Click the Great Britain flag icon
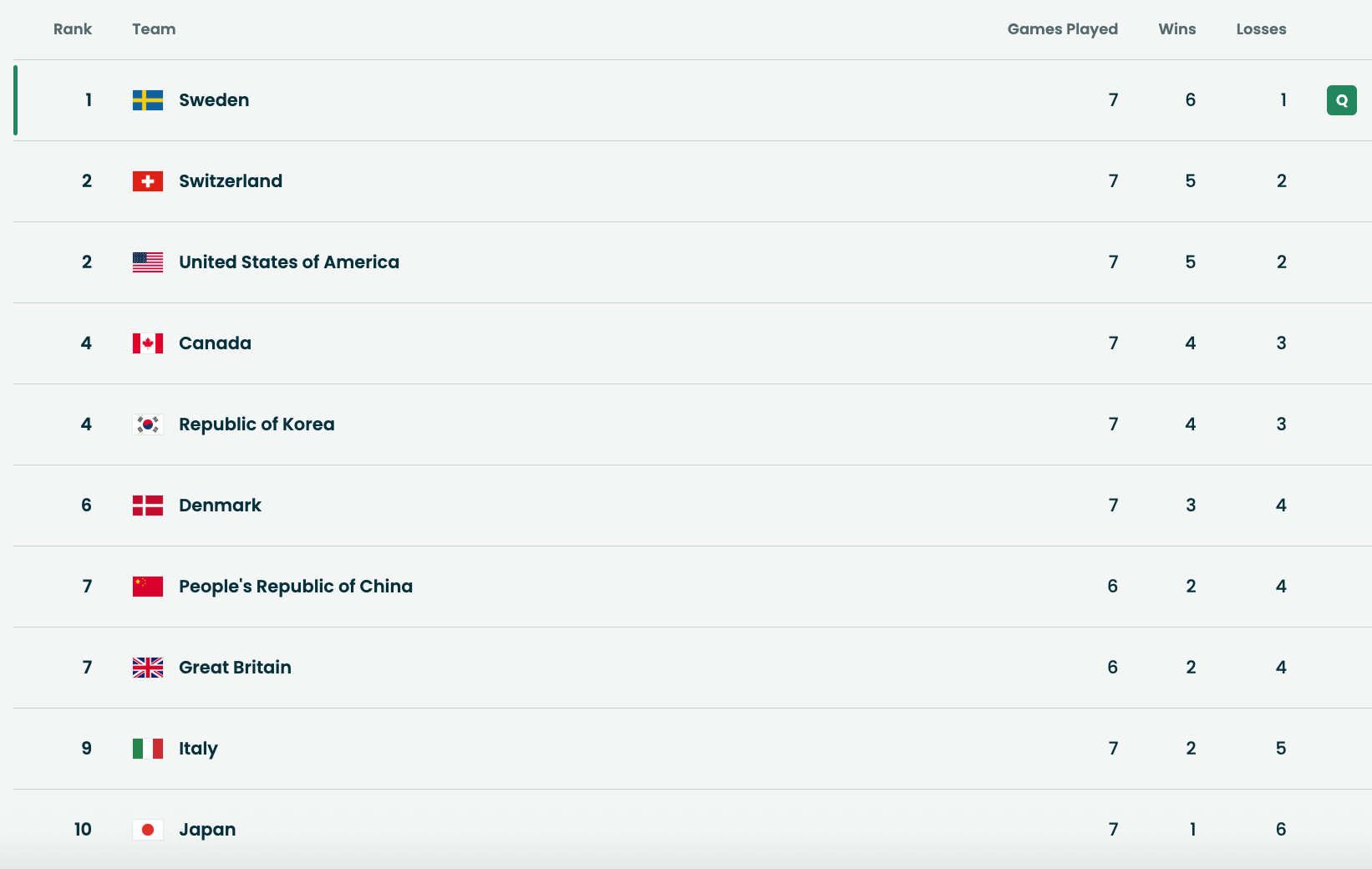The height and width of the screenshot is (869, 1372). pos(148,668)
